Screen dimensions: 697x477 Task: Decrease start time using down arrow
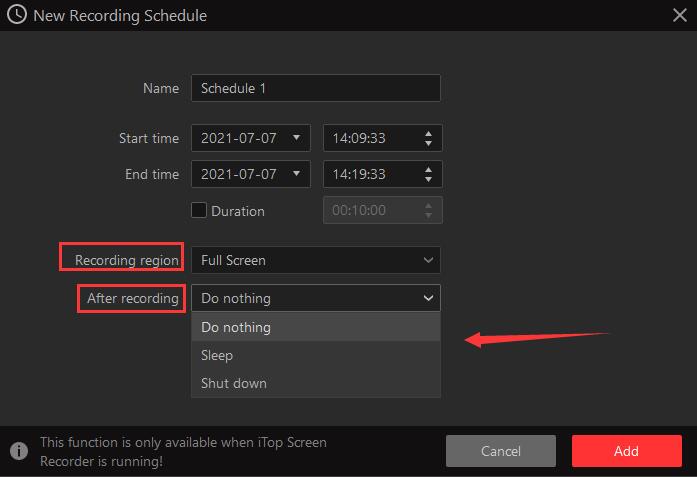429,143
